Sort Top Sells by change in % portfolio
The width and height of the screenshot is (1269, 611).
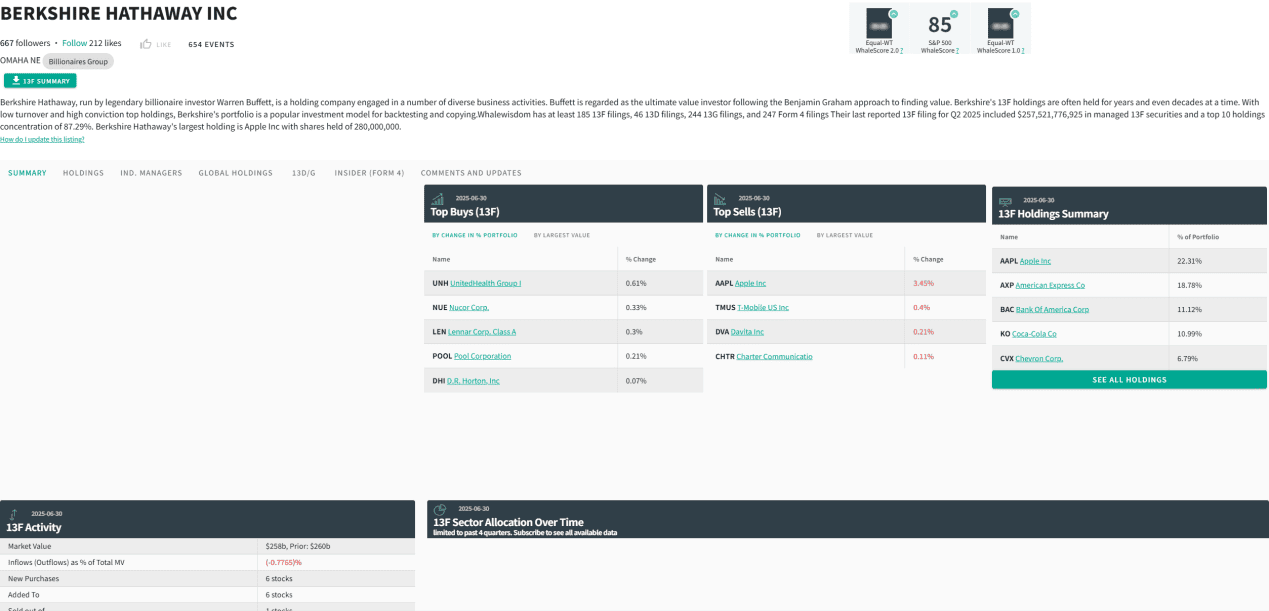coord(757,235)
